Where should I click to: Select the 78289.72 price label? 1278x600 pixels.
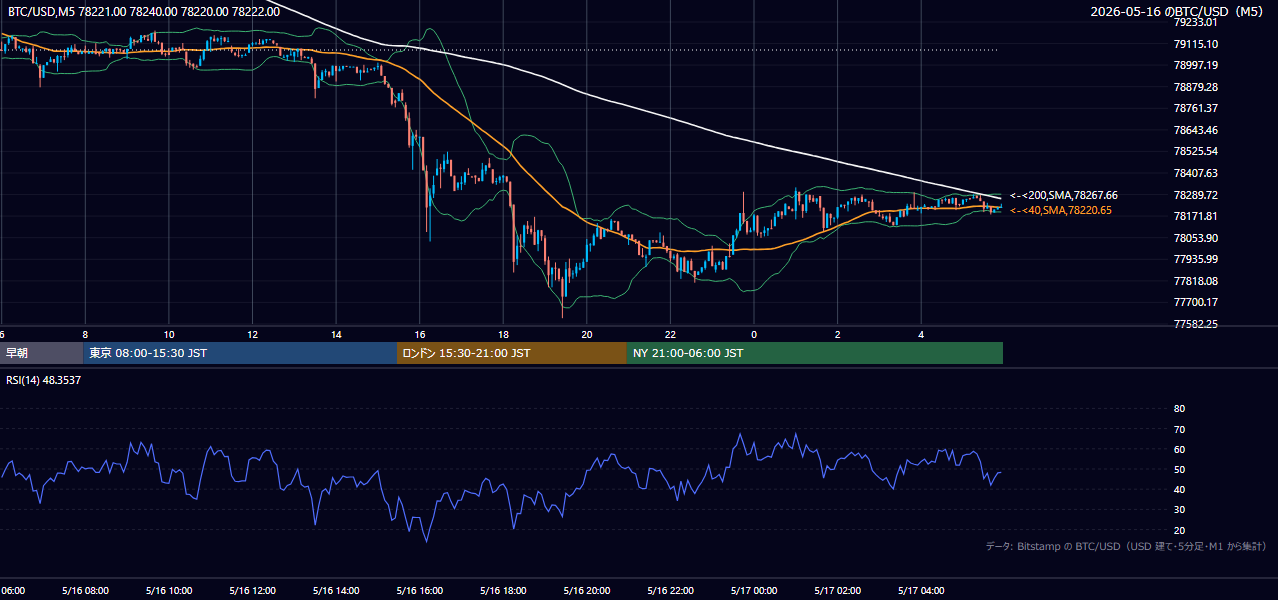click(1195, 195)
